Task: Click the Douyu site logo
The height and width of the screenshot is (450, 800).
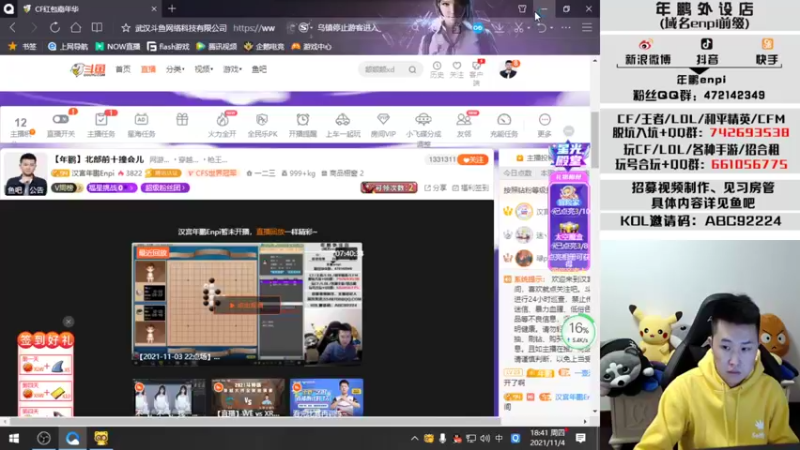Action: 88,69
